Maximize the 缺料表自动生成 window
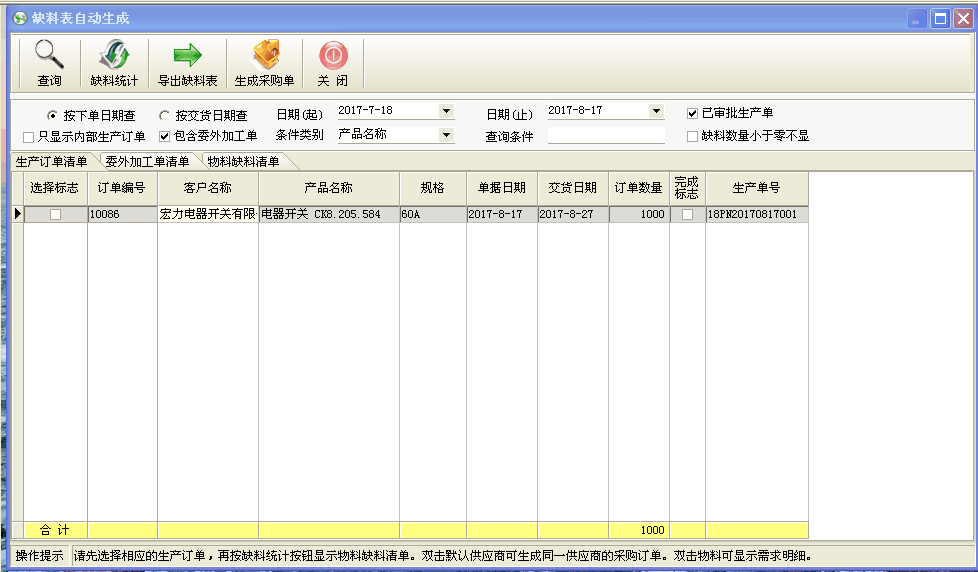Viewport: 978px width, 572px height. point(940,18)
